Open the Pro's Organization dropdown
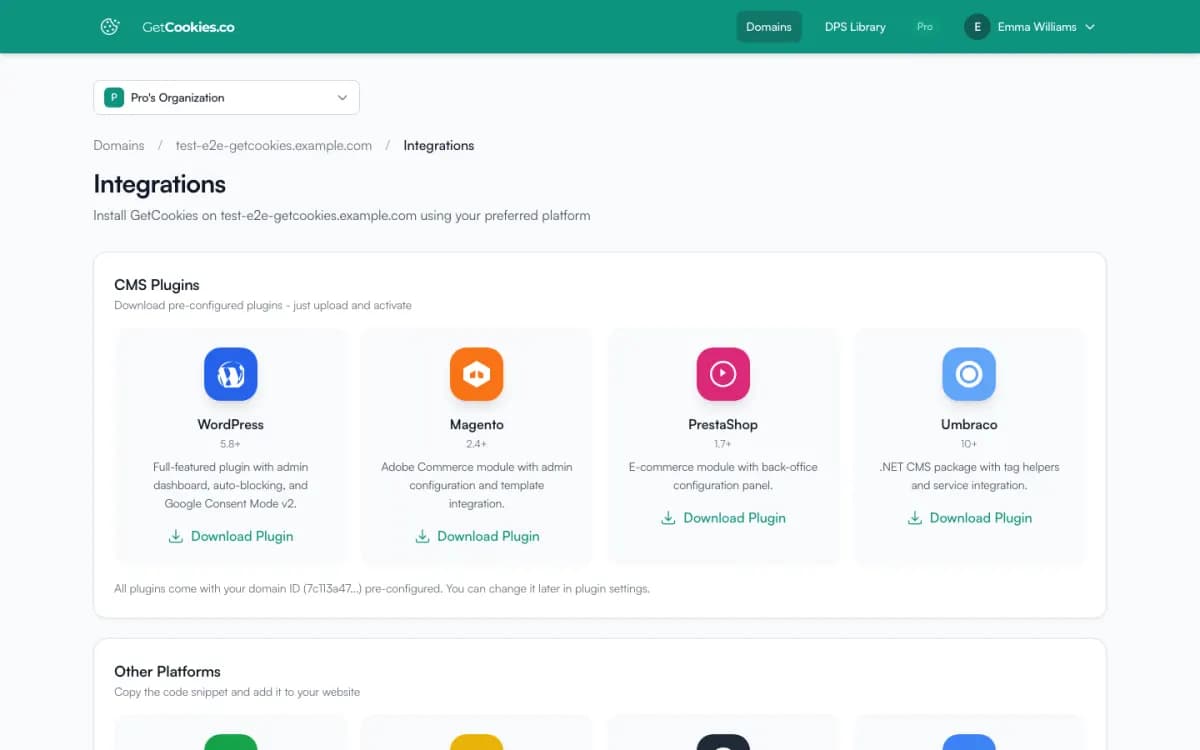This screenshot has height=750, width=1200. click(226, 97)
